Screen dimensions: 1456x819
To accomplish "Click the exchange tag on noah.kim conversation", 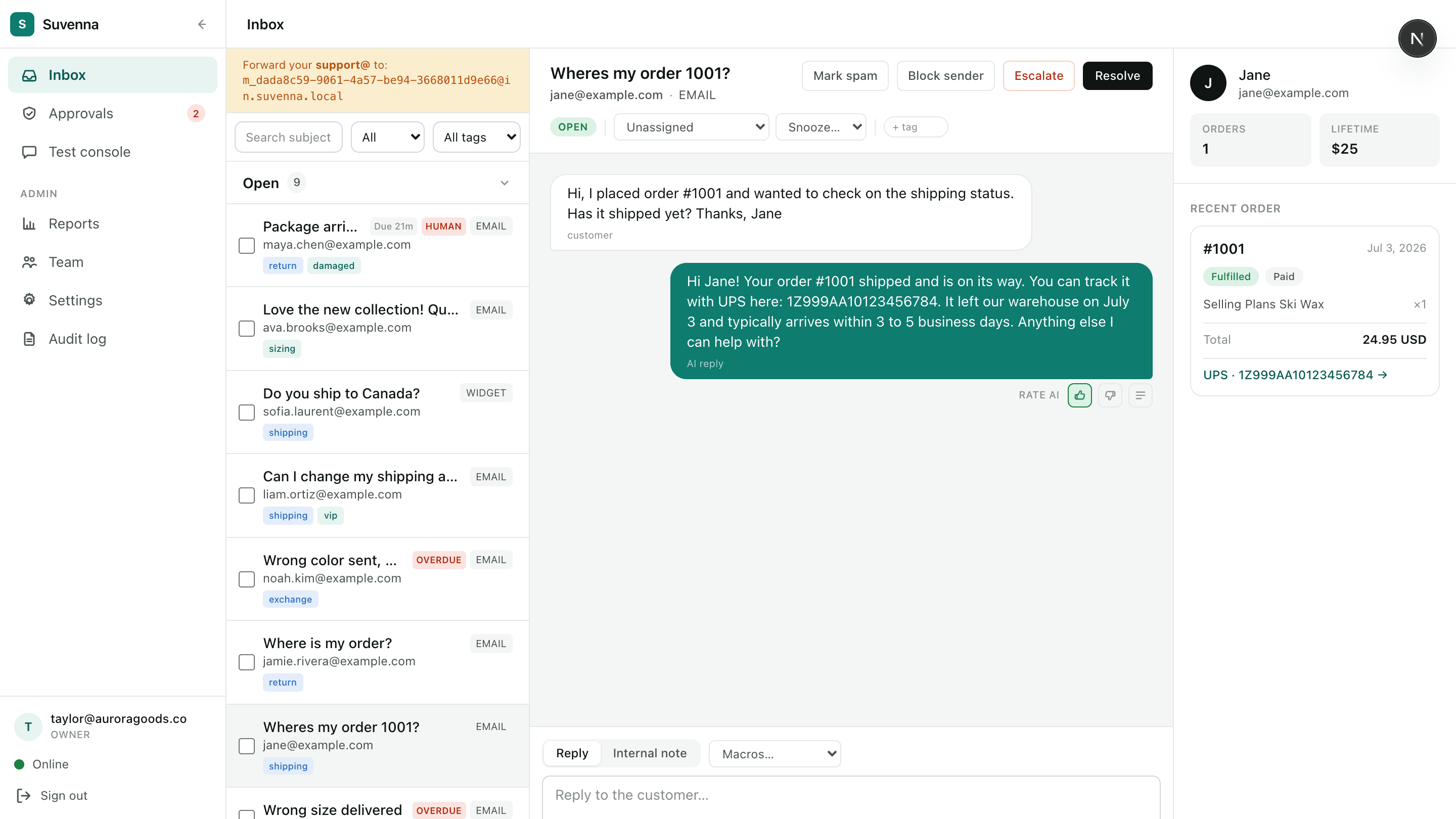I will (x=290, y=599).
